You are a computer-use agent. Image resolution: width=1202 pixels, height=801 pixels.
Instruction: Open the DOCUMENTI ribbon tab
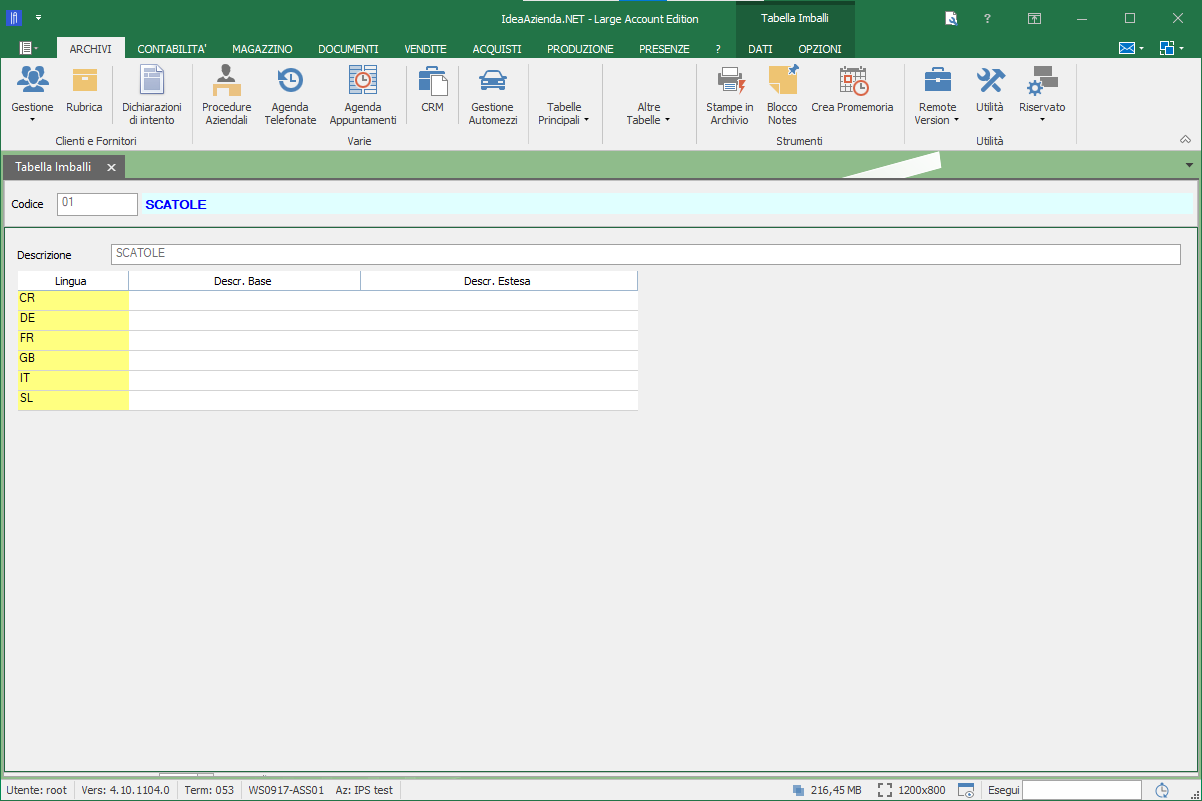tap(348, 48)
